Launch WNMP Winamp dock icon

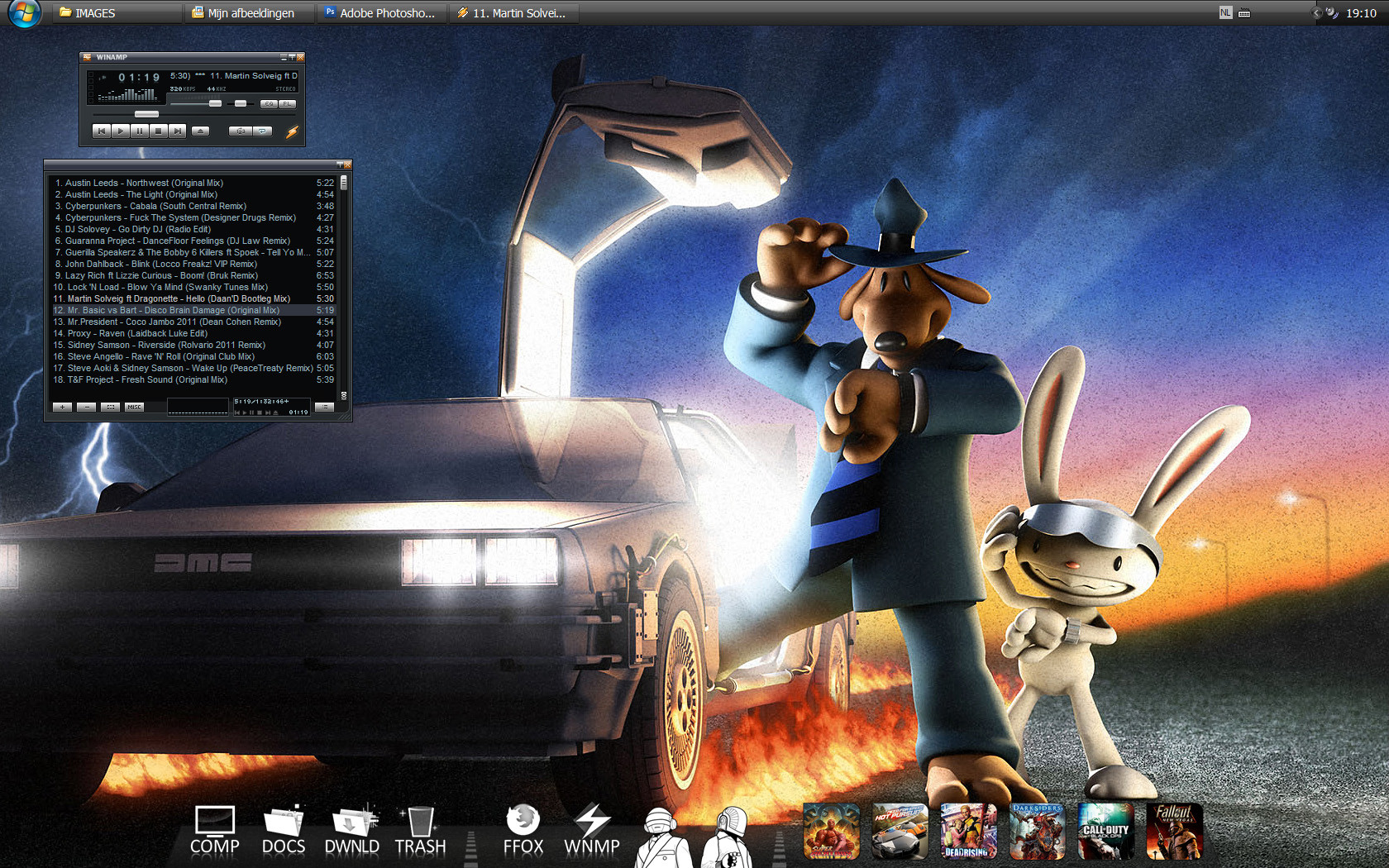(592, 830)
